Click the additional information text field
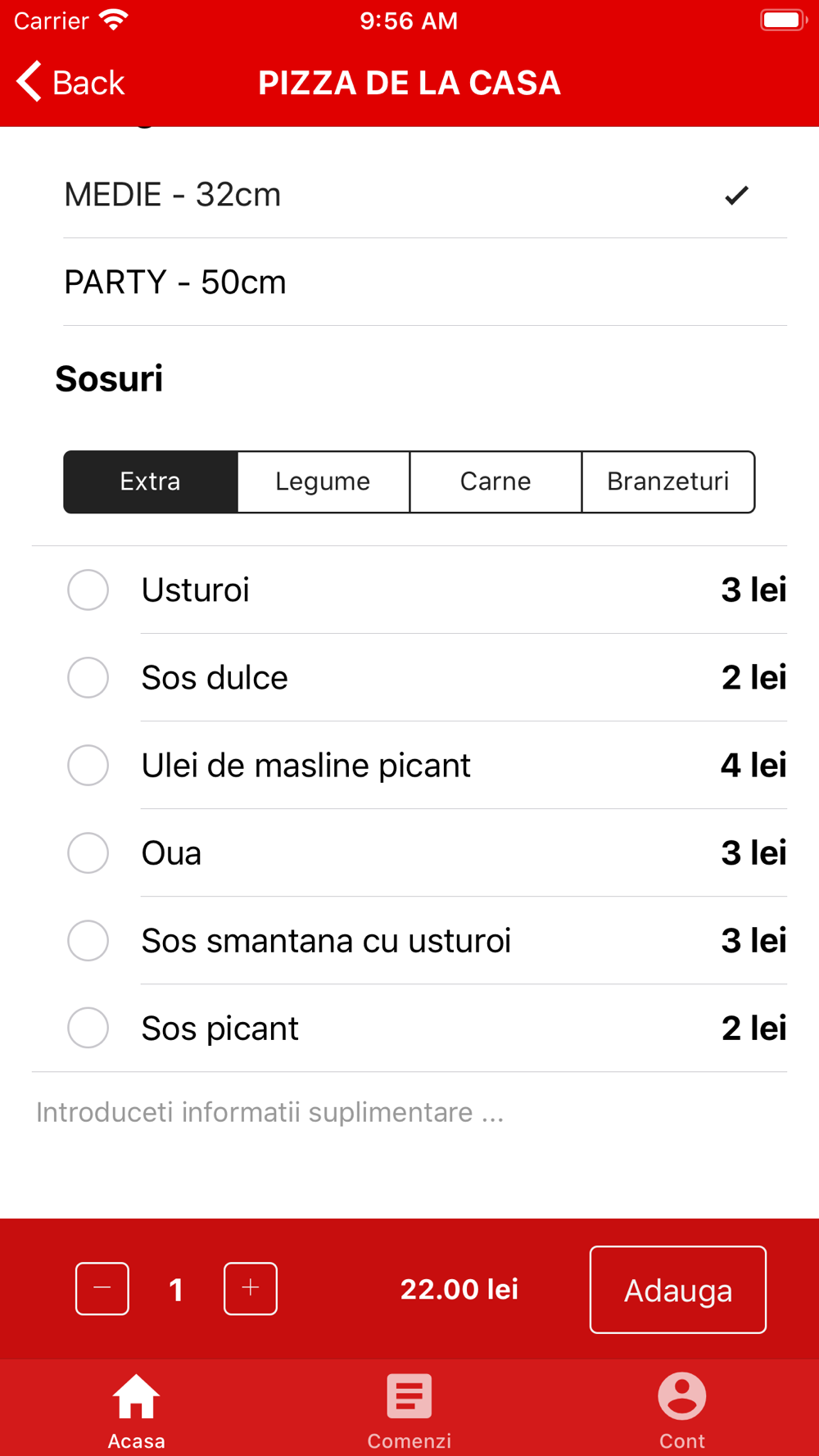This screenshot has height=1456, width=819. point(409,1112)
